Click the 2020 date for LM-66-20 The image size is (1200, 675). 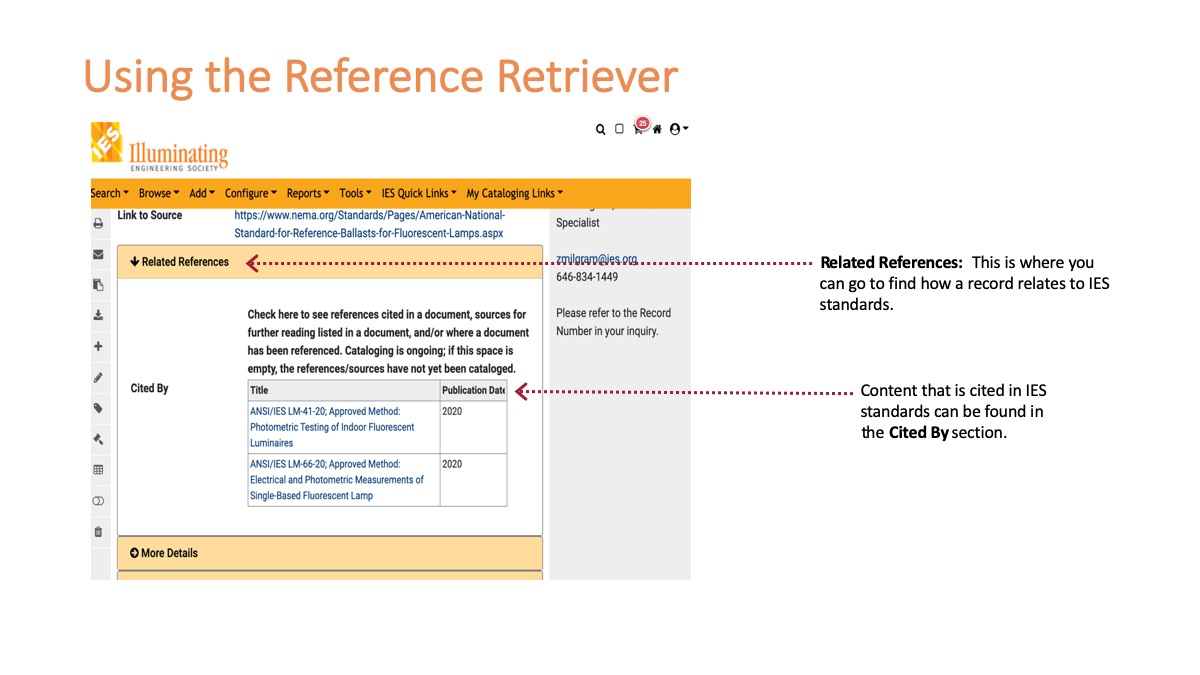(452, 464)
